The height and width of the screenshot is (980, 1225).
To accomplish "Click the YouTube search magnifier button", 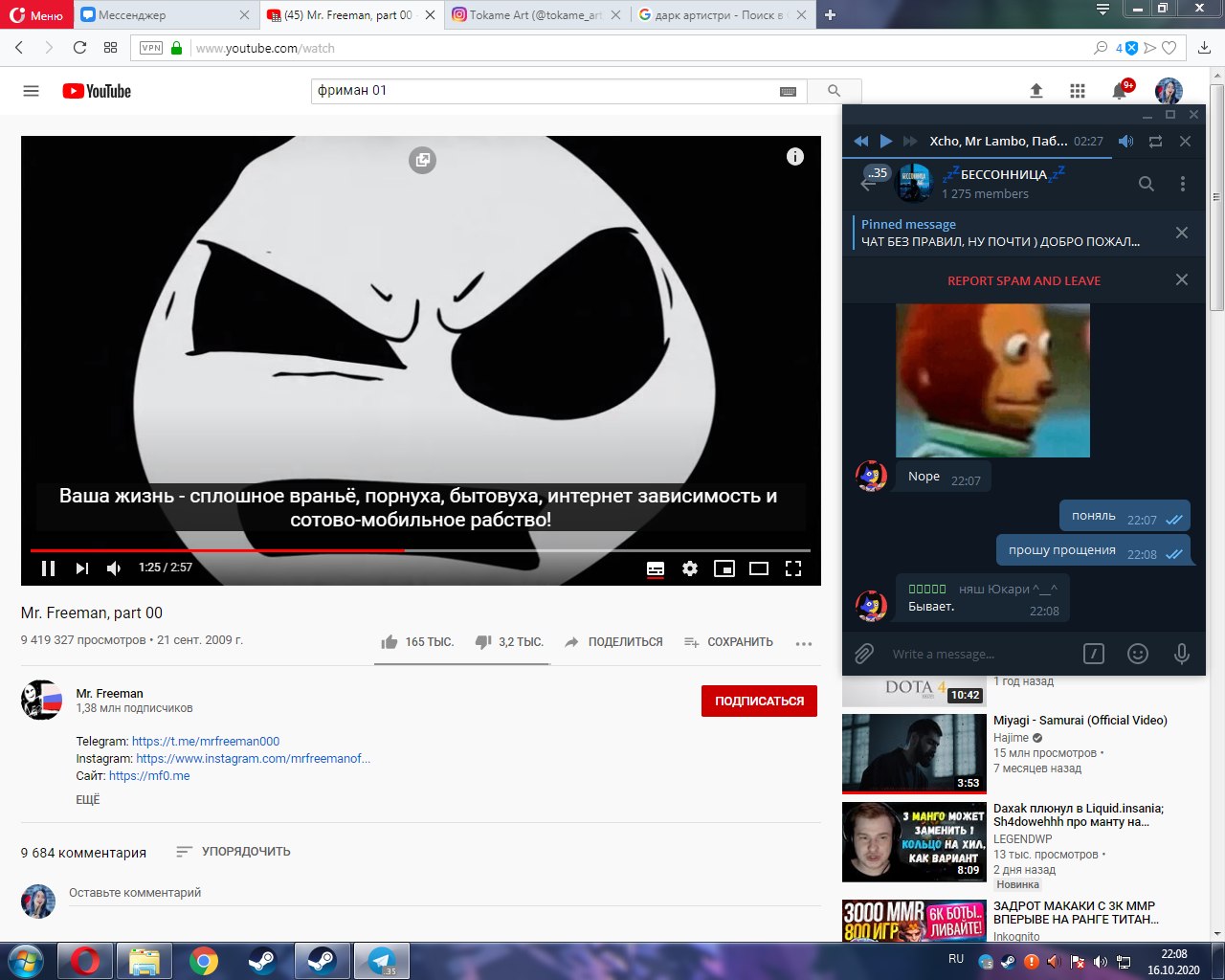I will (x=835, y=91).
